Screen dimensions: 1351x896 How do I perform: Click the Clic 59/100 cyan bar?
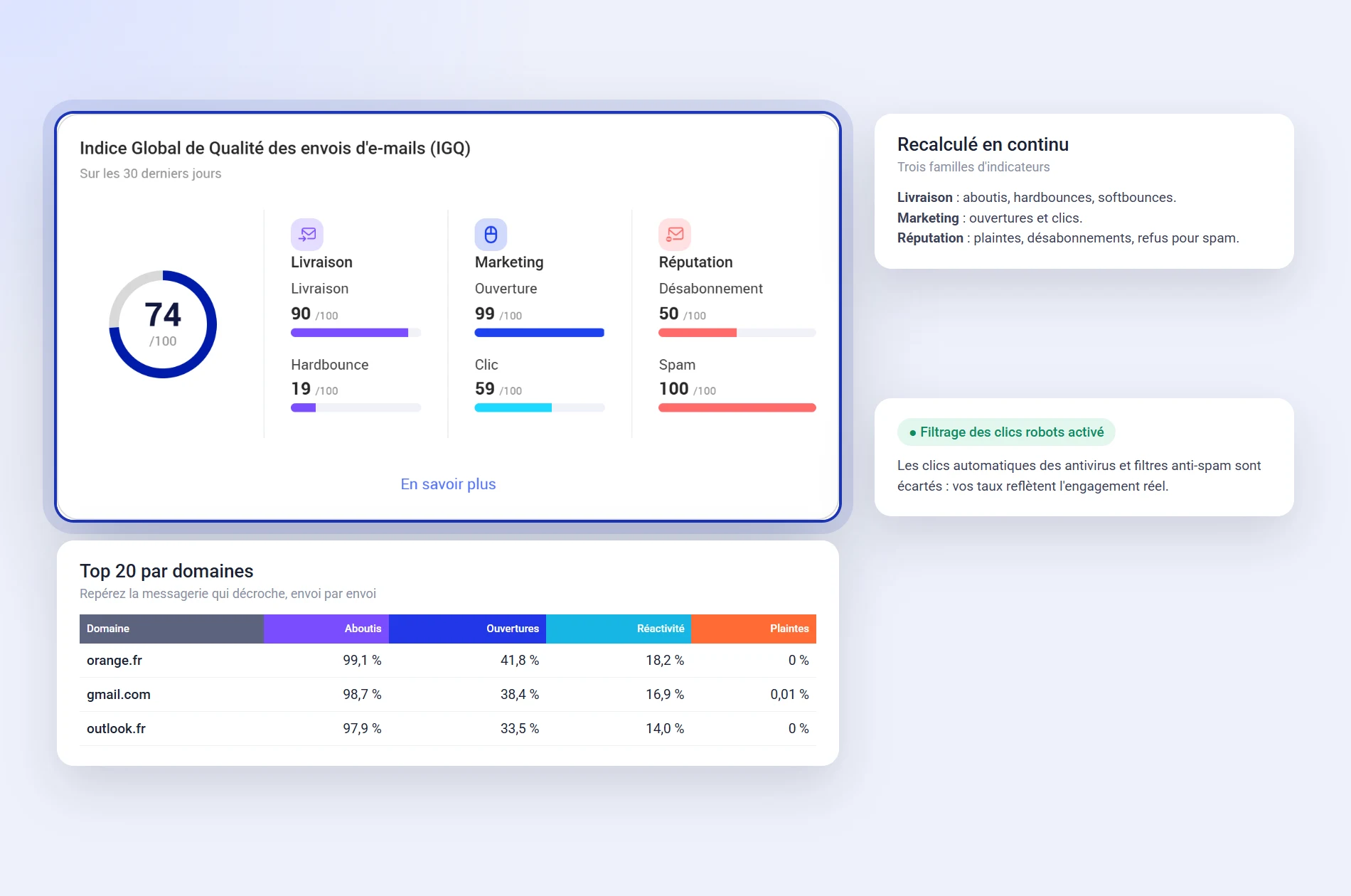tap(540, 408)
